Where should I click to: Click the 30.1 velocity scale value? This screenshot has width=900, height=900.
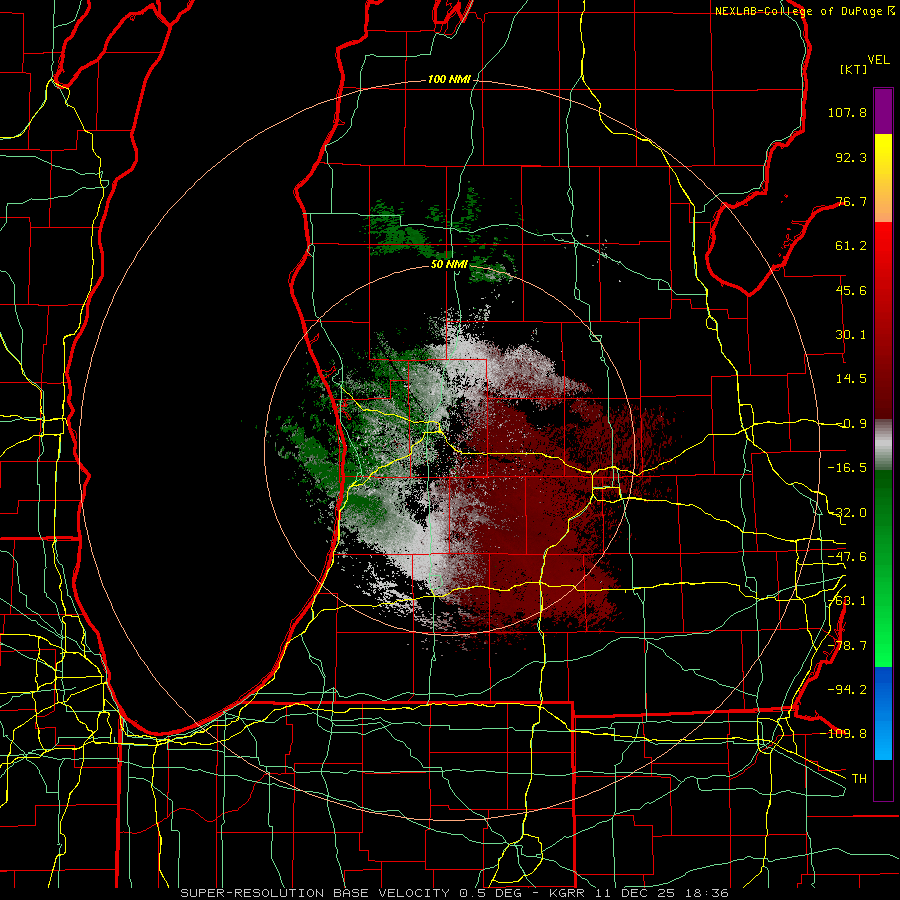[x=851, y=335]
